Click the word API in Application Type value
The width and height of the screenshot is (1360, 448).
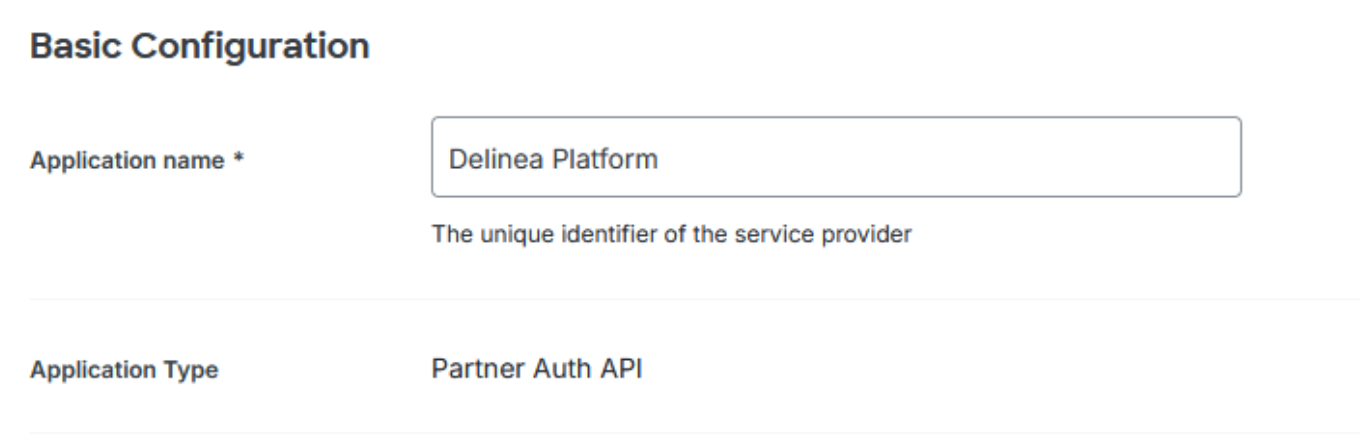coord(624,369)
